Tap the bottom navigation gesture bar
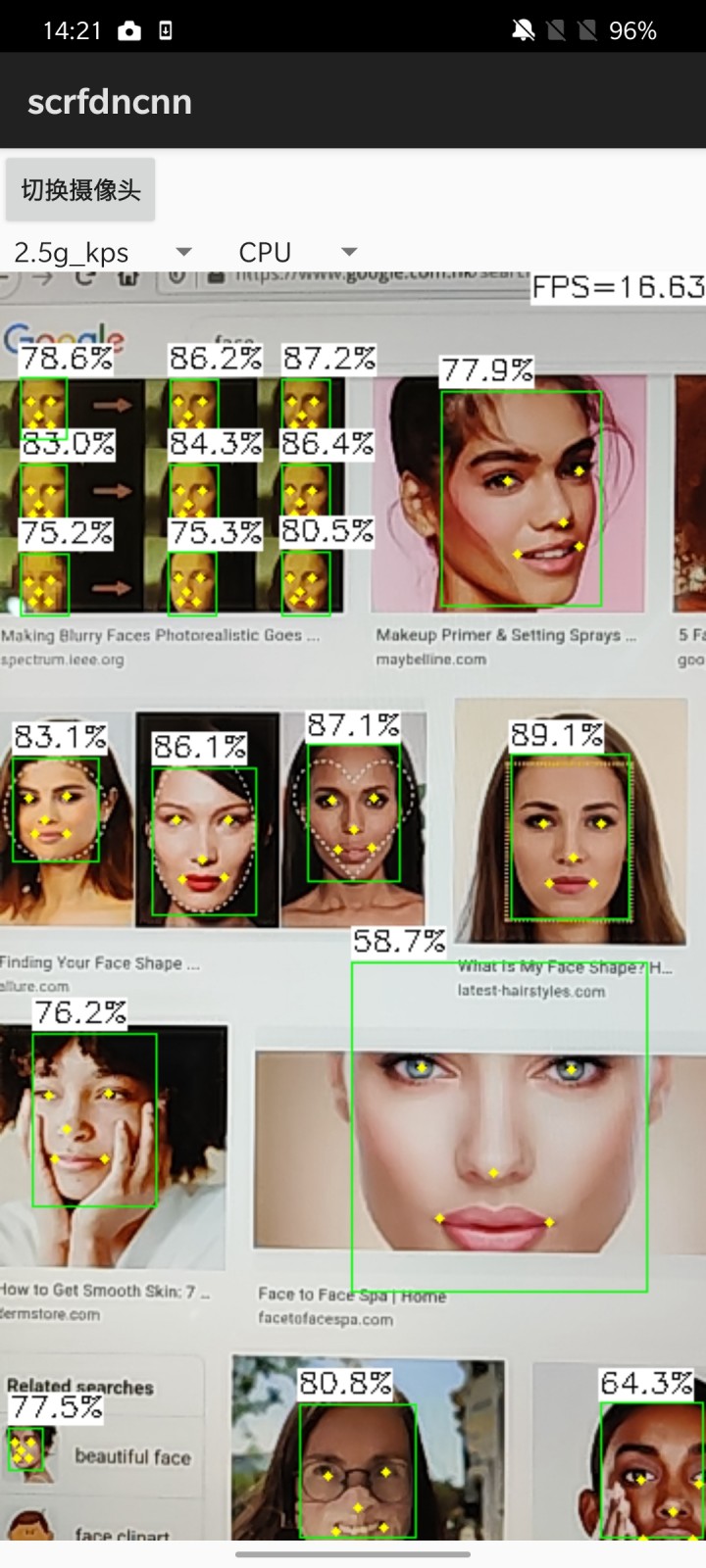 coord(353,1554)
